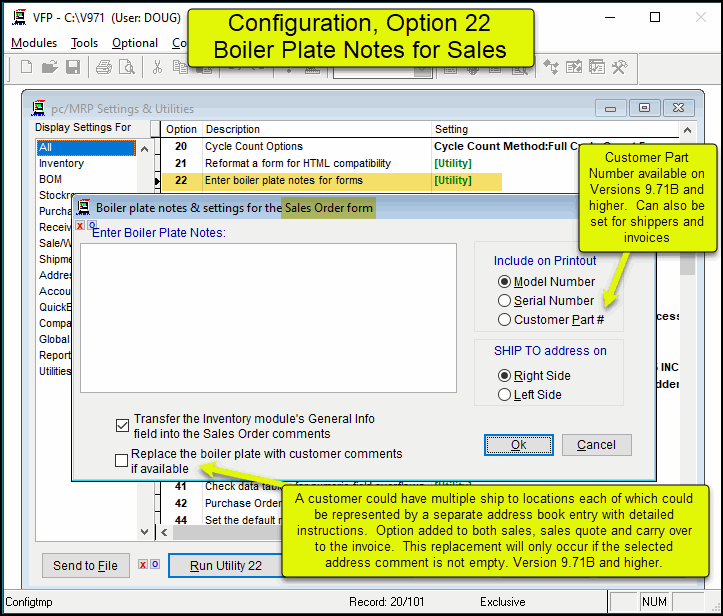Click the [Utility] setting on row 21
This screenshot has height=616, width=723.
[x=453, y=163]
